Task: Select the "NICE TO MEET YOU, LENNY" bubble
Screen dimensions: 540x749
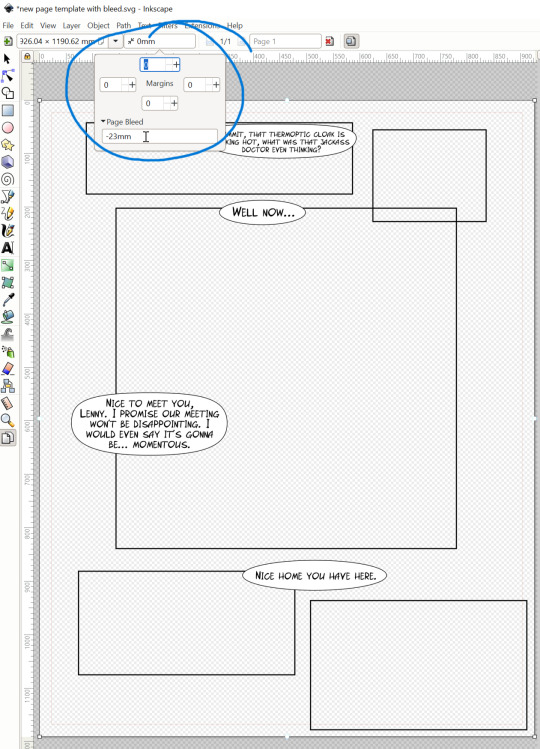Action: [x=150, y=424]
